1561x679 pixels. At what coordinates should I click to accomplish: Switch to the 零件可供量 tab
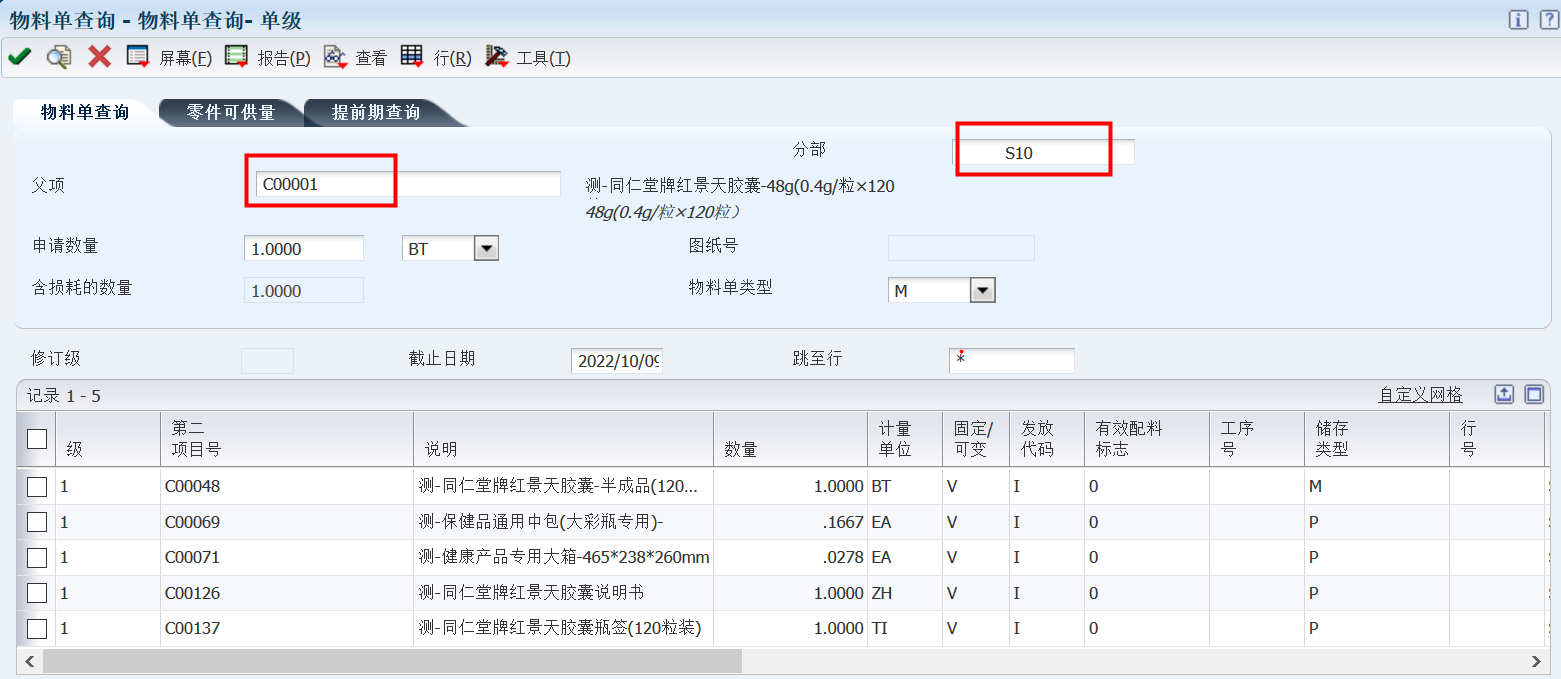pyautogui.click(x=231, y=112)
